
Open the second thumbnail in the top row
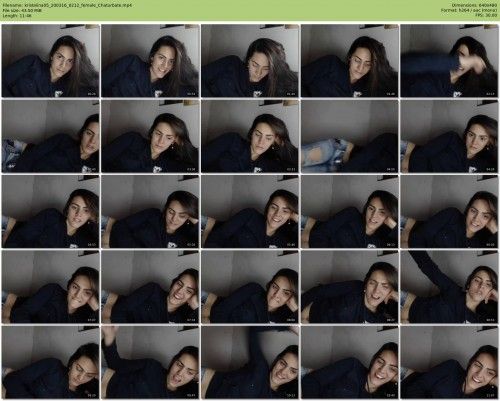[x=150, y=61]
